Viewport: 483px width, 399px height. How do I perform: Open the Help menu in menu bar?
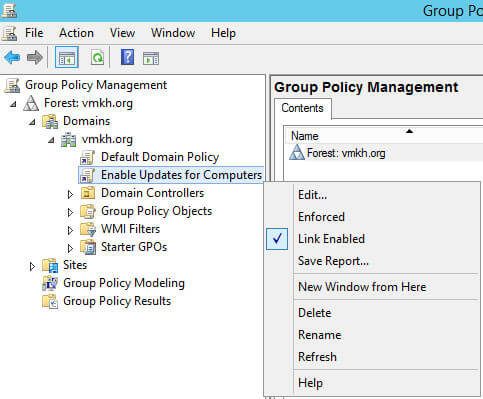223,33
